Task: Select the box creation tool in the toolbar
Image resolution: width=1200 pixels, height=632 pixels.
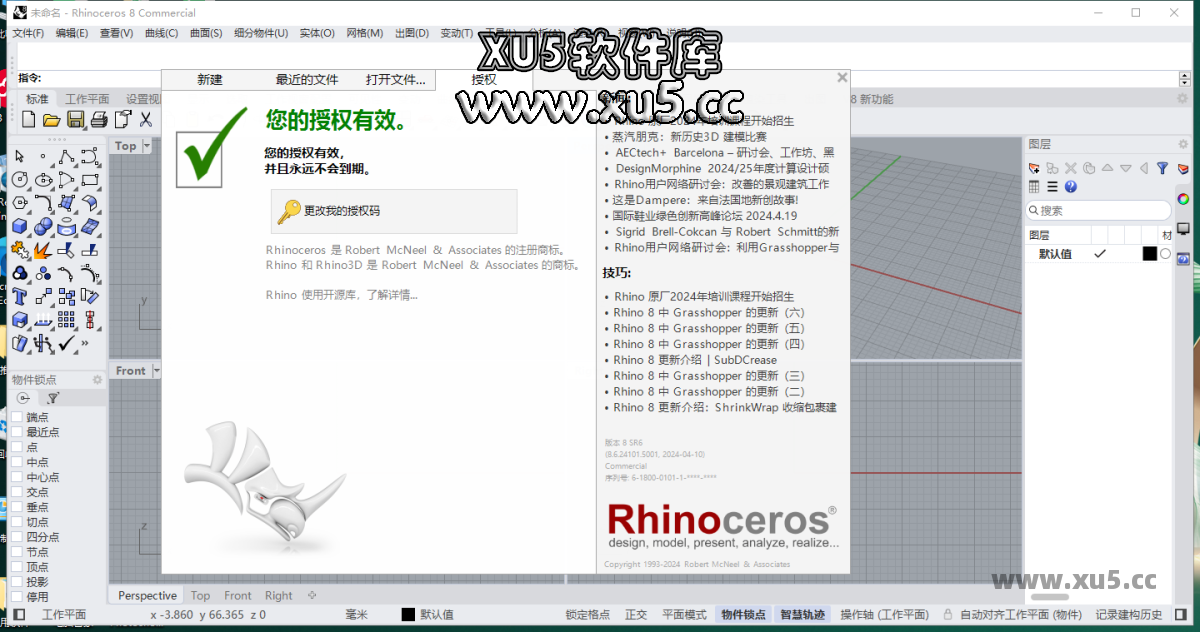Action: click(20, 227)
